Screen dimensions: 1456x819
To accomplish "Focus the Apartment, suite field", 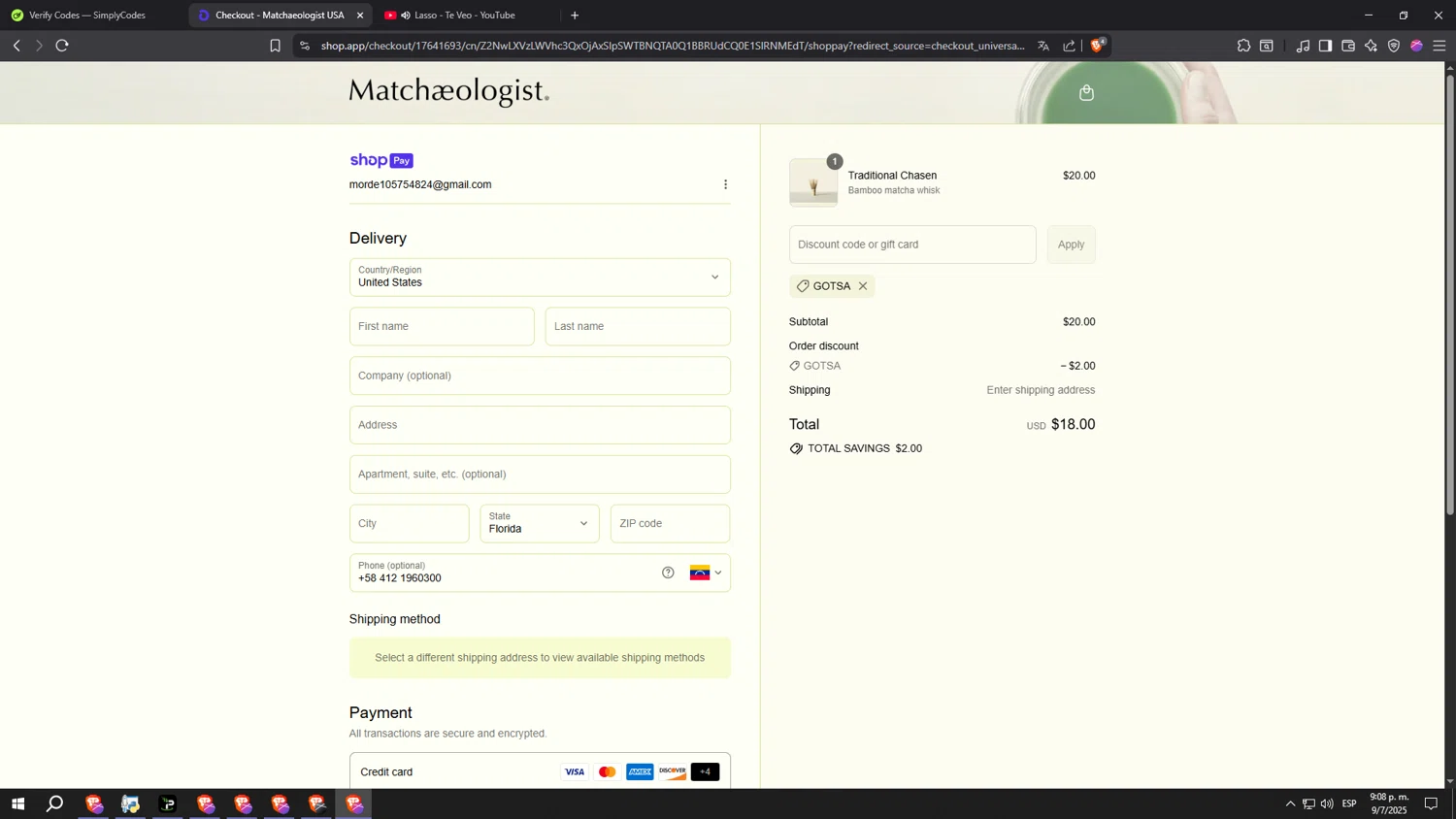I will (x=540, y=475).
